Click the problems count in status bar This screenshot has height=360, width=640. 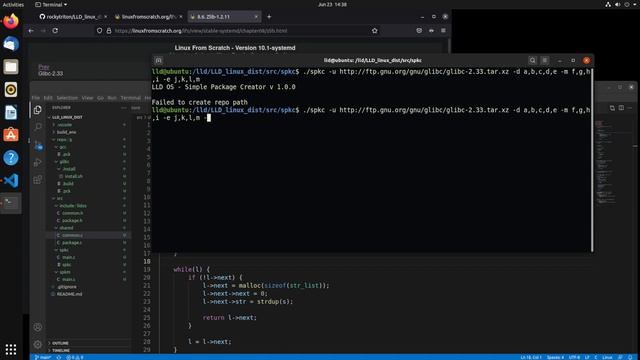[75, 357]
